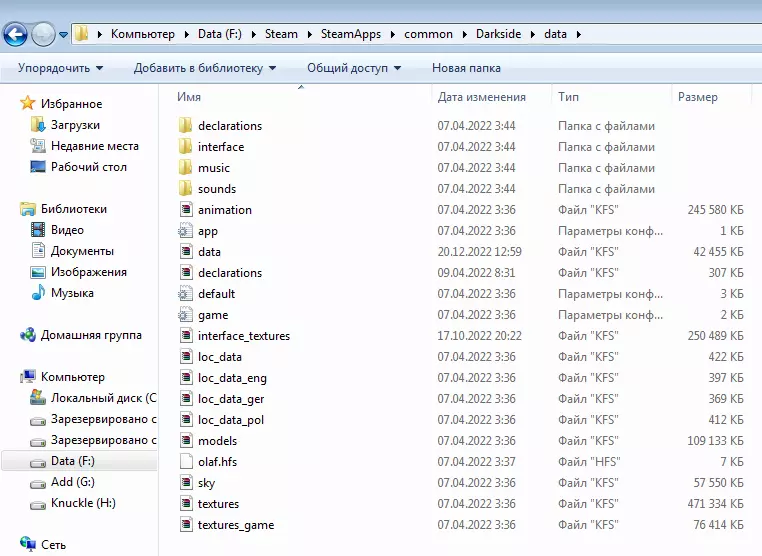
Task: Click date 17.10.2022 20:22
Action: [479, 336]
